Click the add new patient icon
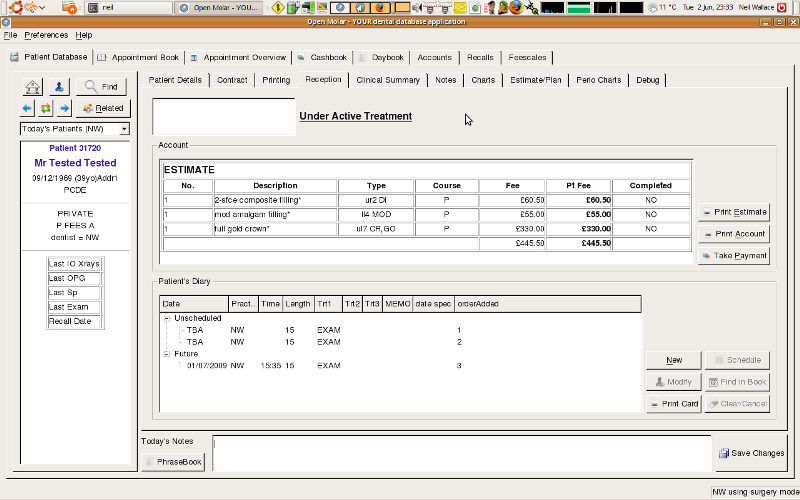 tap(59, 87)
